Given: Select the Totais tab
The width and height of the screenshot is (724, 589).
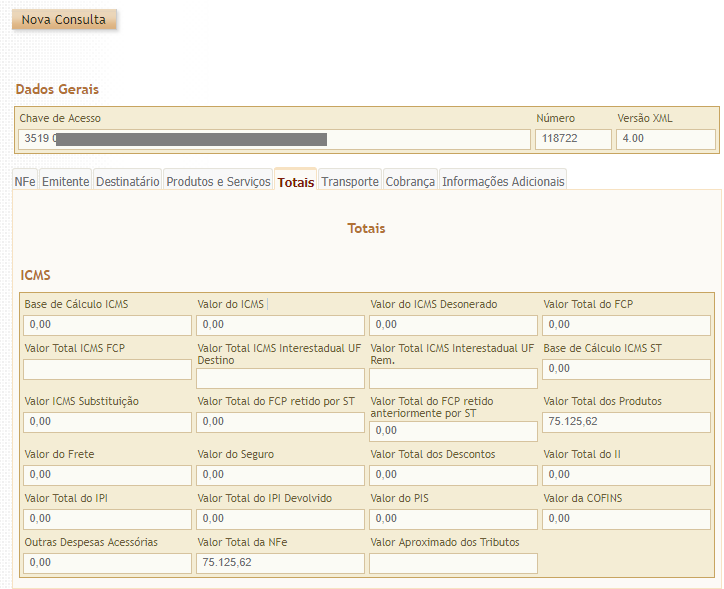Looking at the screenshot, I should coord(296,182).
